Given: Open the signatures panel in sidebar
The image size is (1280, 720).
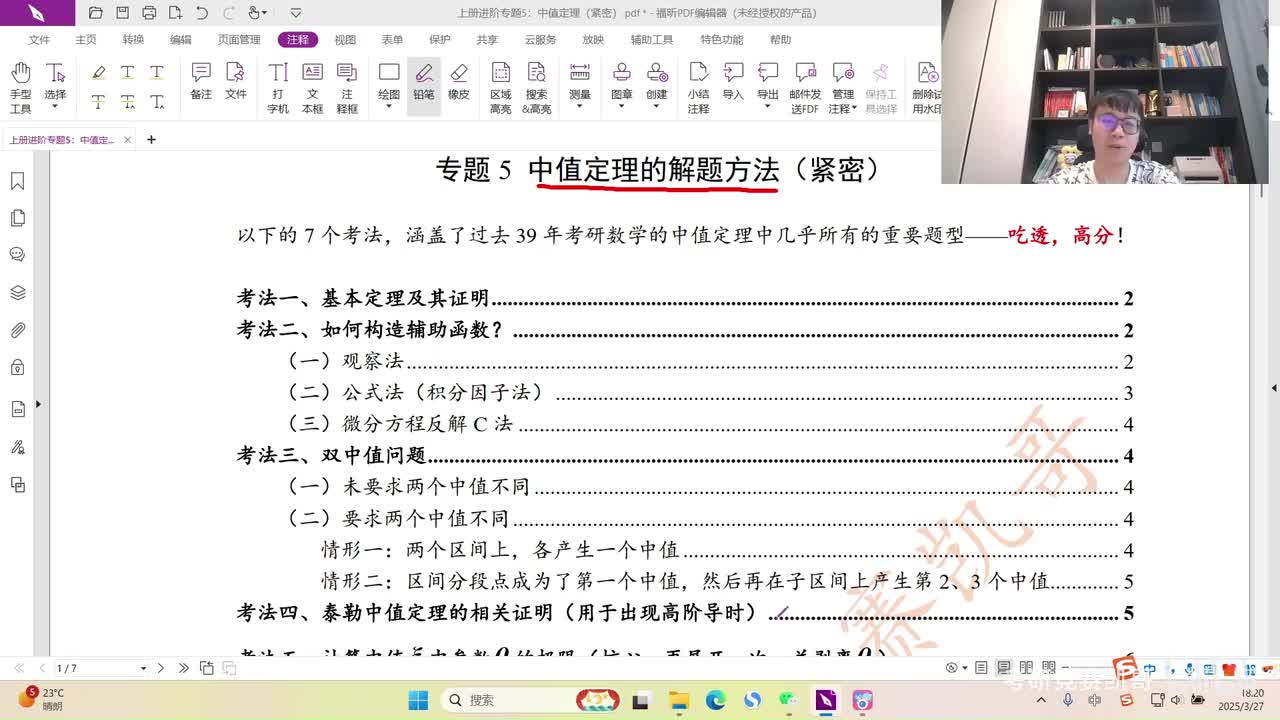Looking at the screenshot, I should pos(18,447).
